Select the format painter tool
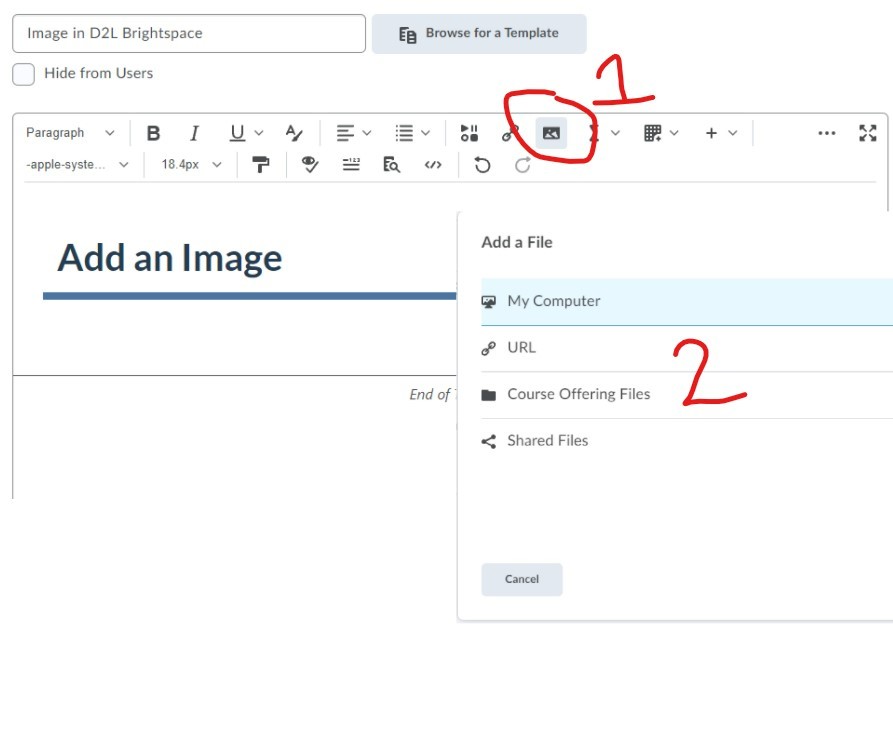Screen dimensions: 893x749 [x=261, y=165]
